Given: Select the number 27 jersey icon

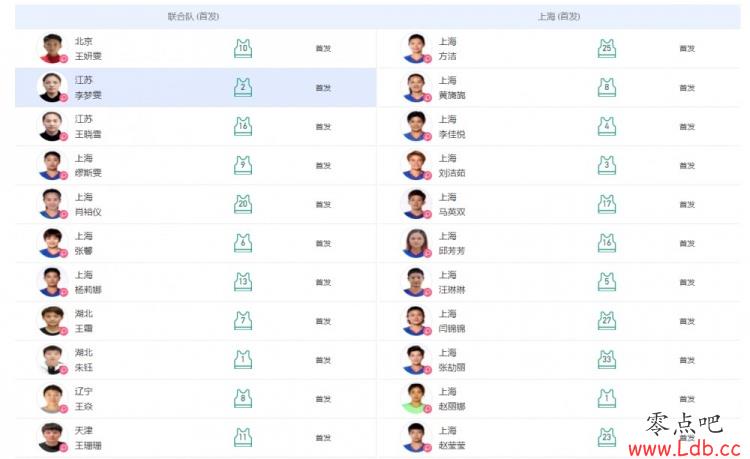Looking at the screenshot, I should [x=607, y=321].
